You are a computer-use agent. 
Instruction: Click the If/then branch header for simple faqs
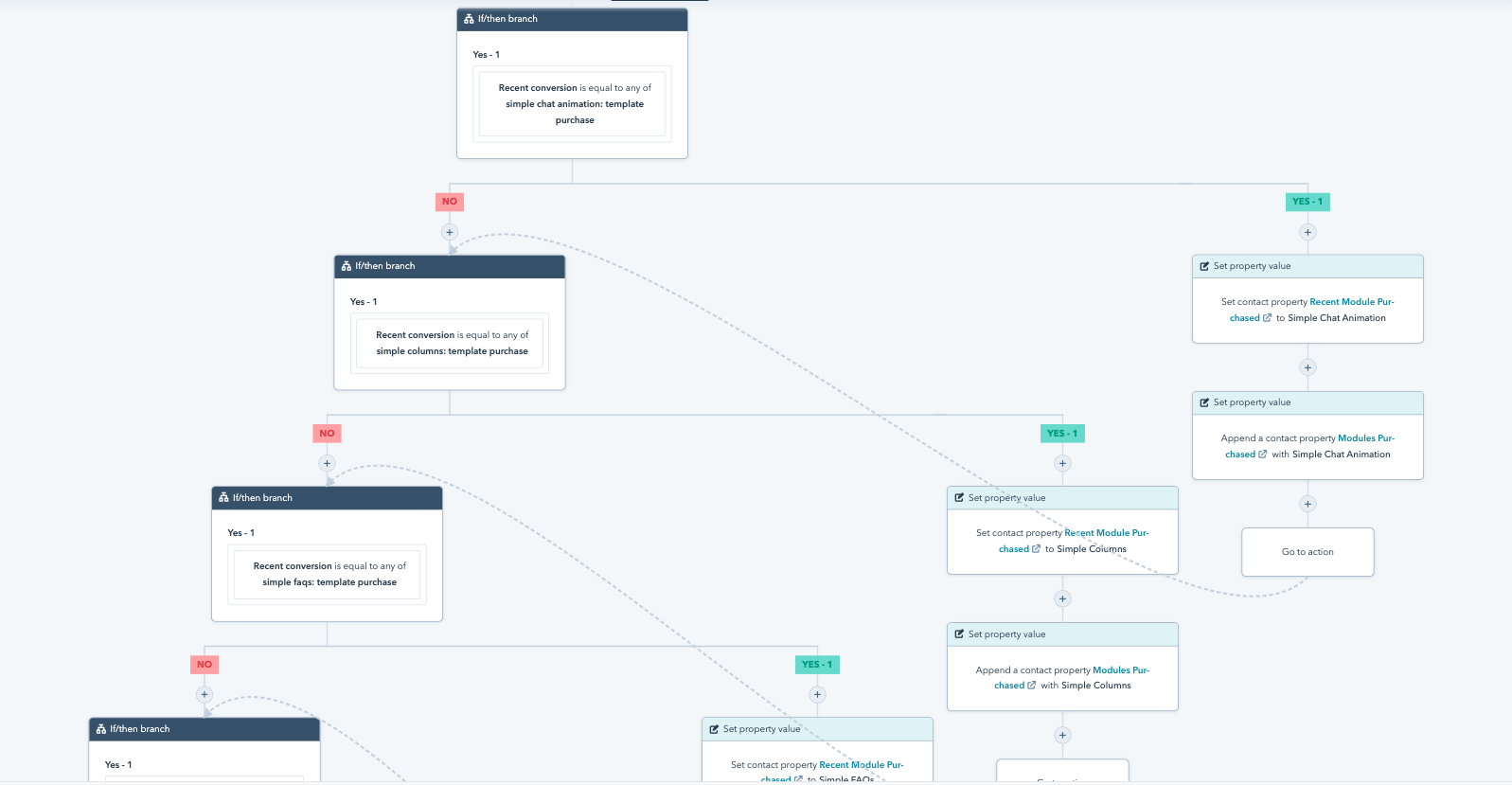[327, 498]
